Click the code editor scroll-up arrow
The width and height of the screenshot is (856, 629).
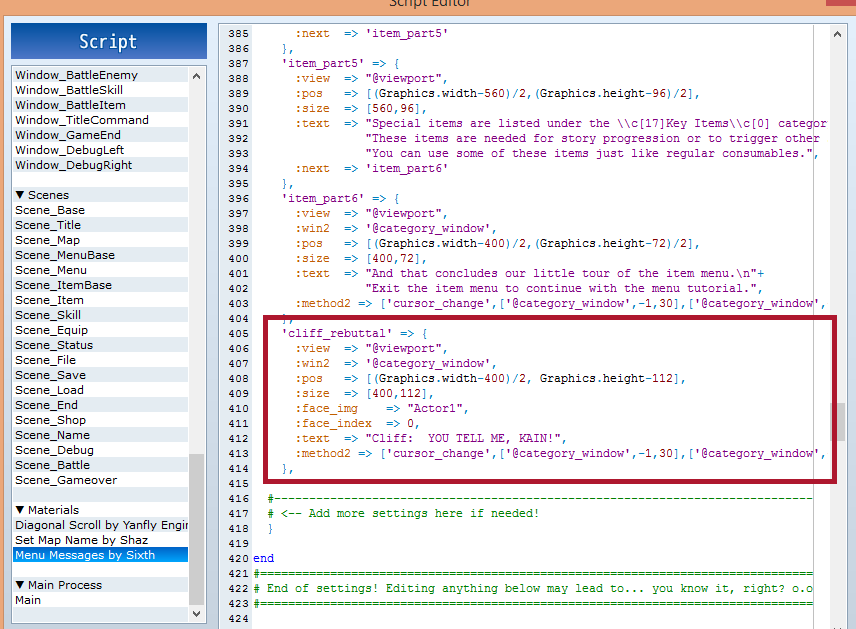837,34
